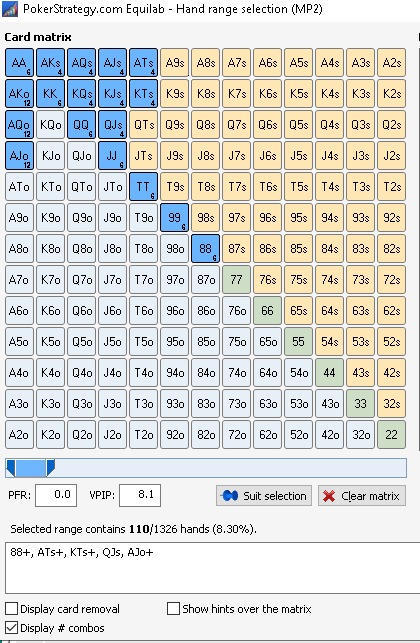Select the 65s hand cell
Viewport: 420px width, 643px height.
pyautogui.click(x=299, y=310)
